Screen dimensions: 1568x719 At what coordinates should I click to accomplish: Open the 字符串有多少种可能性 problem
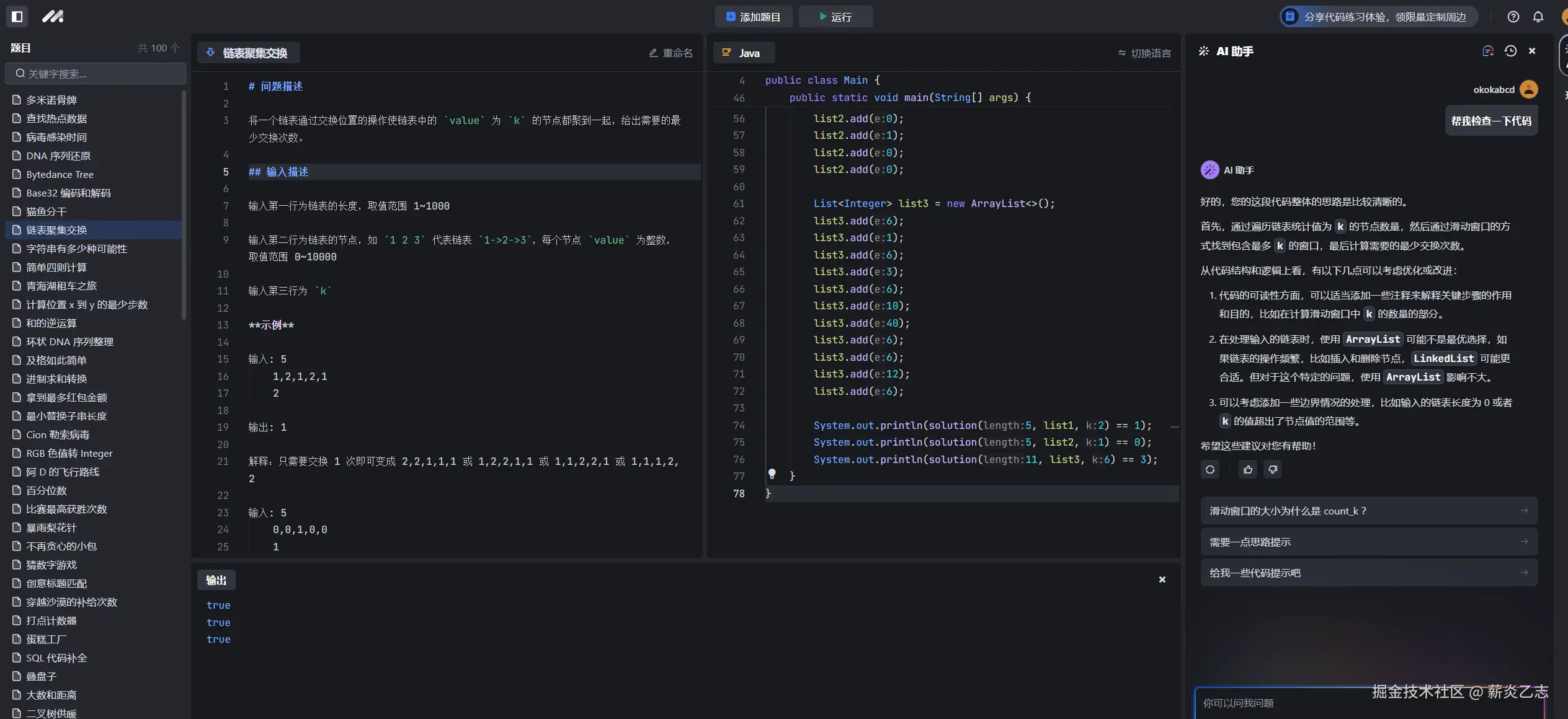click(76, 249)
